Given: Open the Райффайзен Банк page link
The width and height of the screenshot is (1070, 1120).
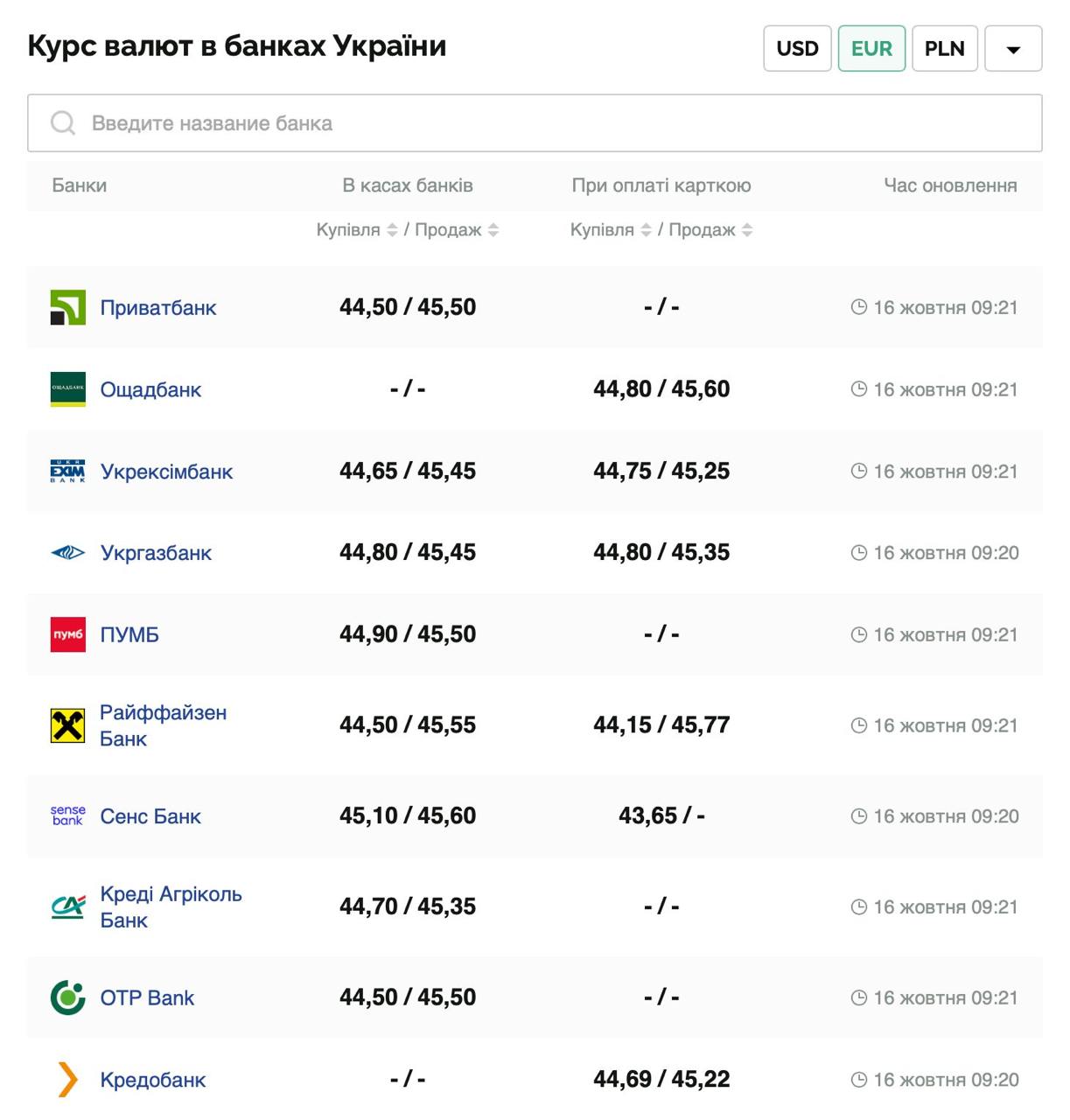Looking at the screenshot, I should [x=164, y=724].
